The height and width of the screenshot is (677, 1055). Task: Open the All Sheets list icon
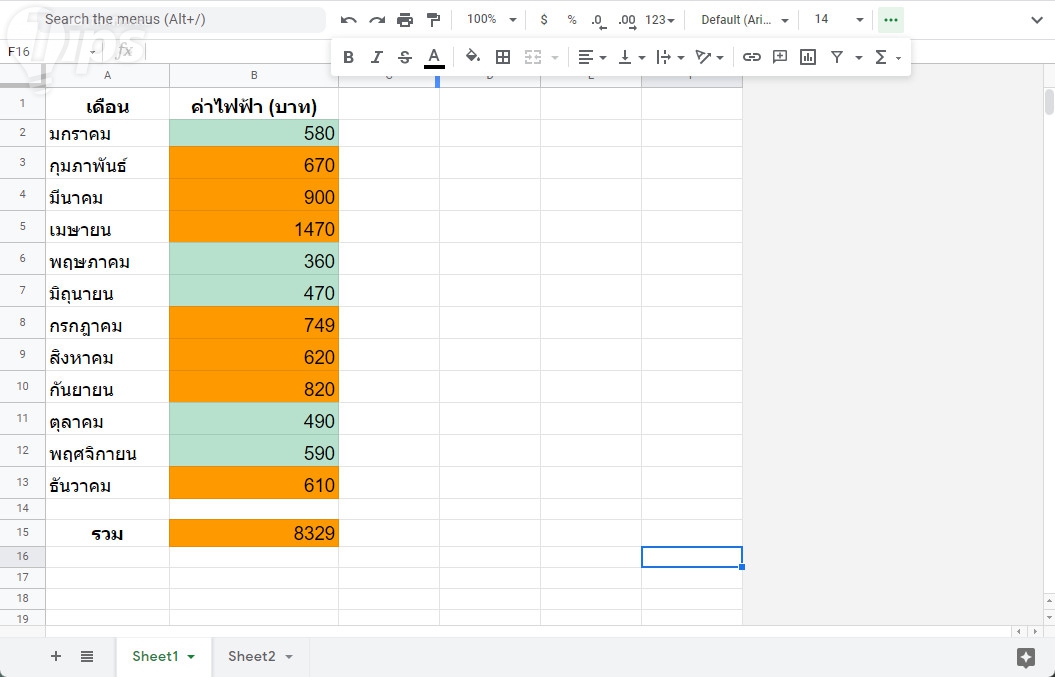[87, 656]
